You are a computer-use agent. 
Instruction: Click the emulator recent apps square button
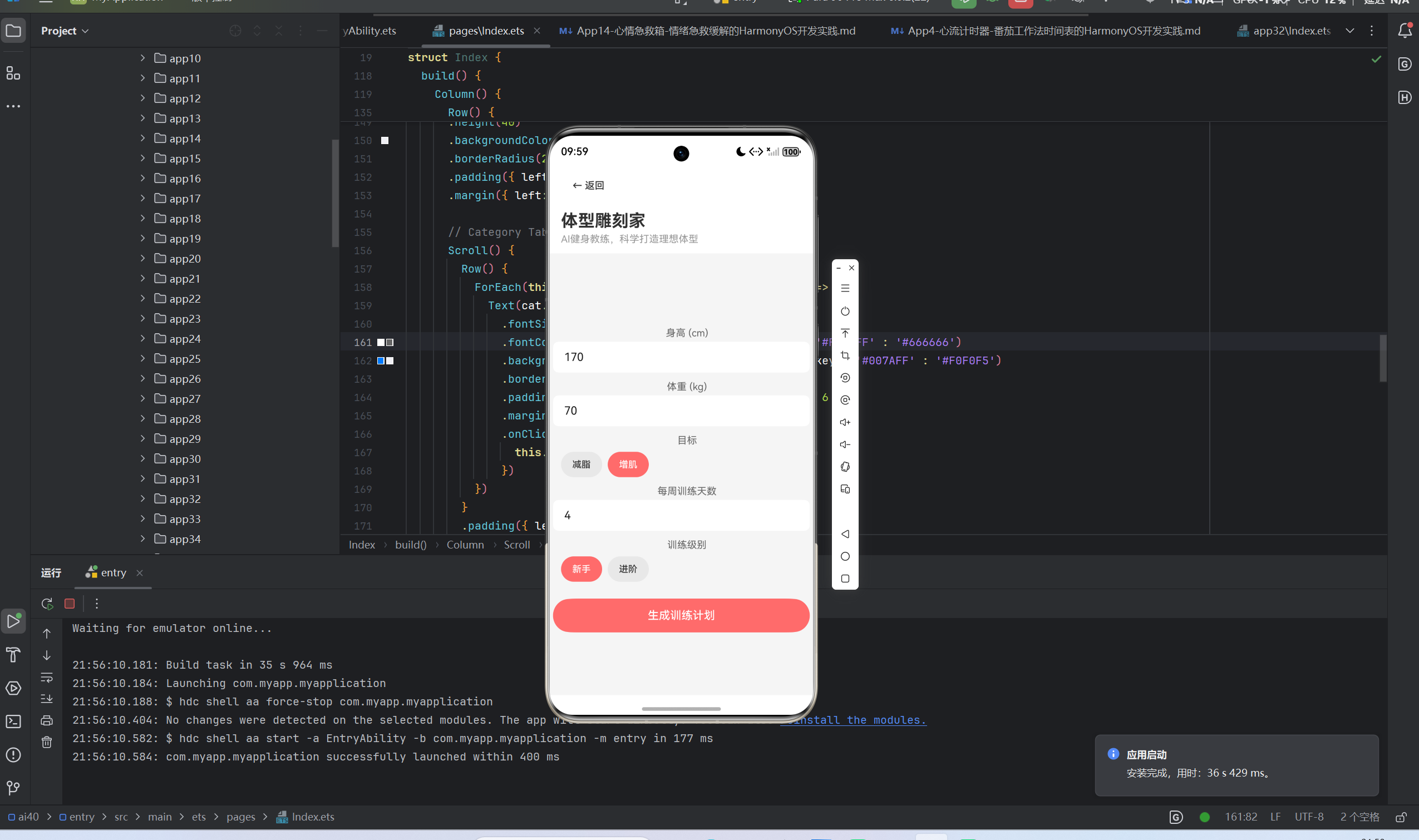click(845, 579)
